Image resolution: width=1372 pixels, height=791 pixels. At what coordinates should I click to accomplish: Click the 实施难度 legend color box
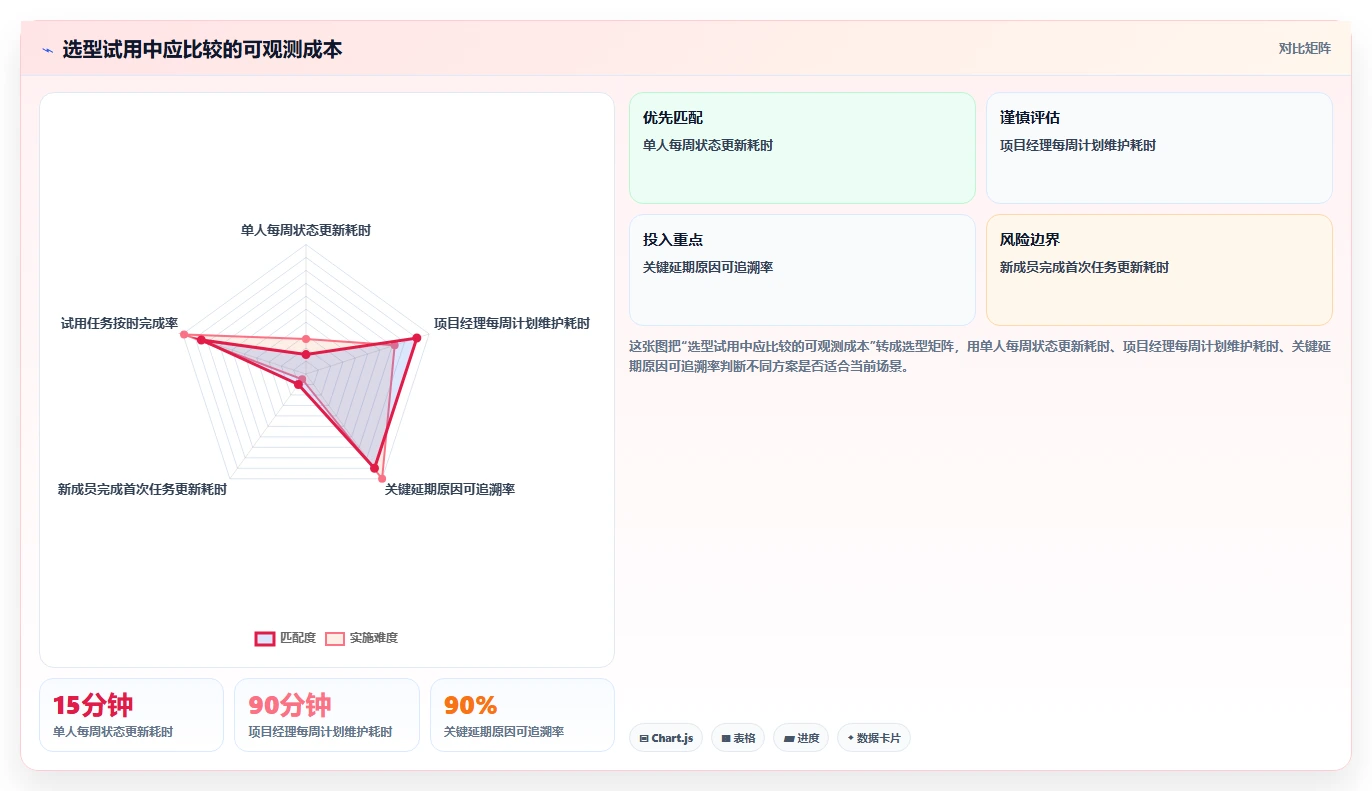click(x=335, y=639)
